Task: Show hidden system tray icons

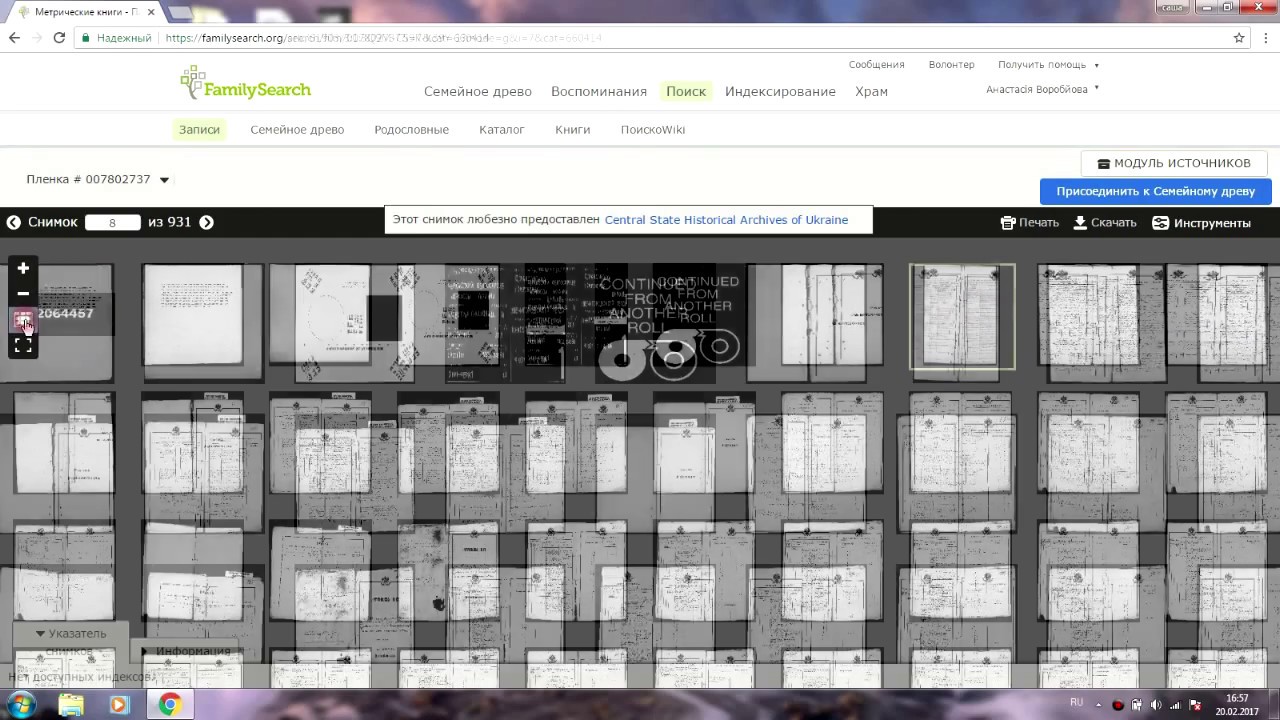Action: [x=1098, y=705]
